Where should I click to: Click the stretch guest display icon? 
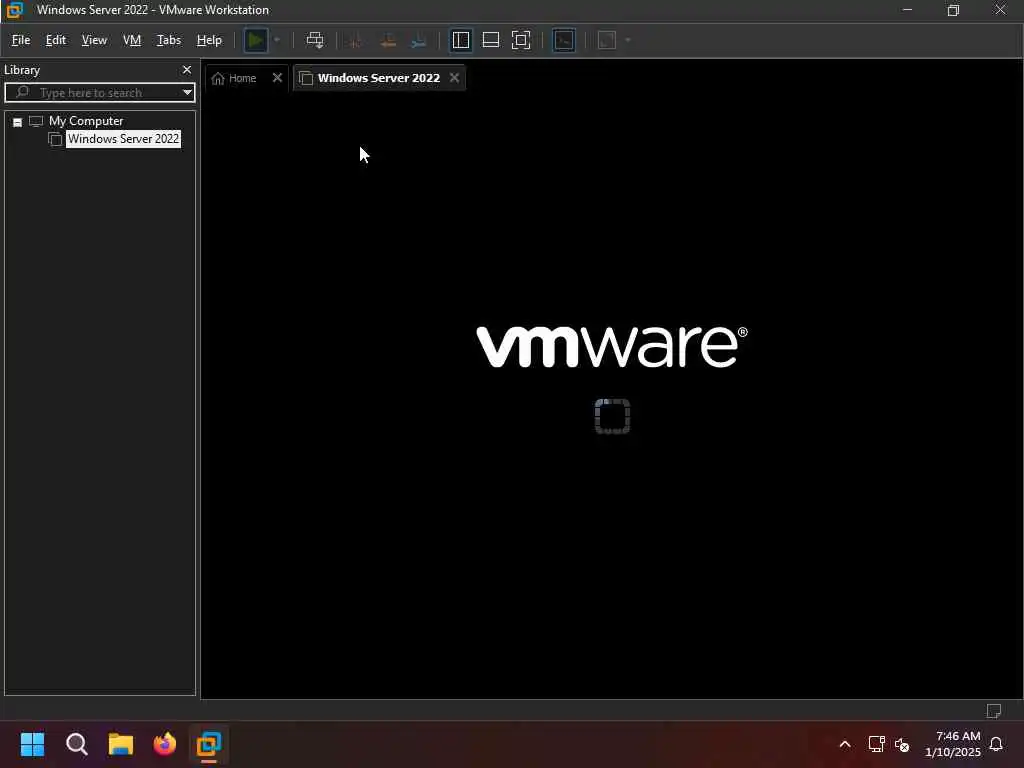tap(607, 40)
